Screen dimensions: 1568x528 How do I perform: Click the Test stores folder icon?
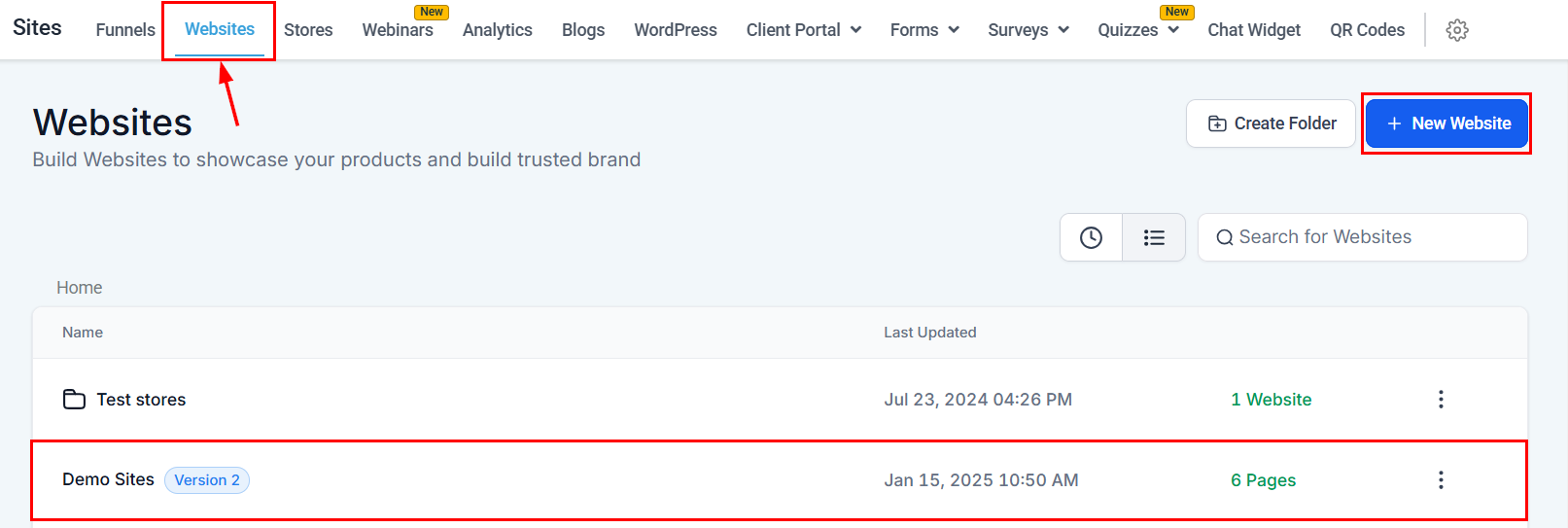[74, 400]
